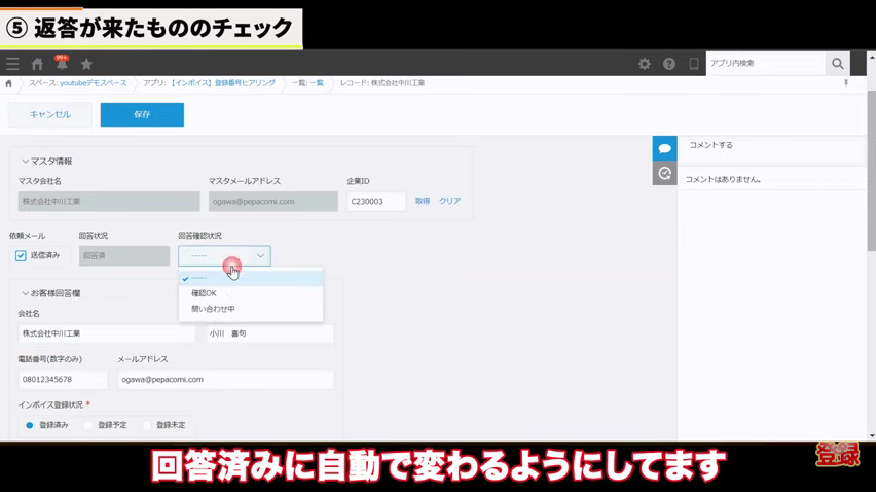Open the 回答確認状況 dropdown

point(225,256)
